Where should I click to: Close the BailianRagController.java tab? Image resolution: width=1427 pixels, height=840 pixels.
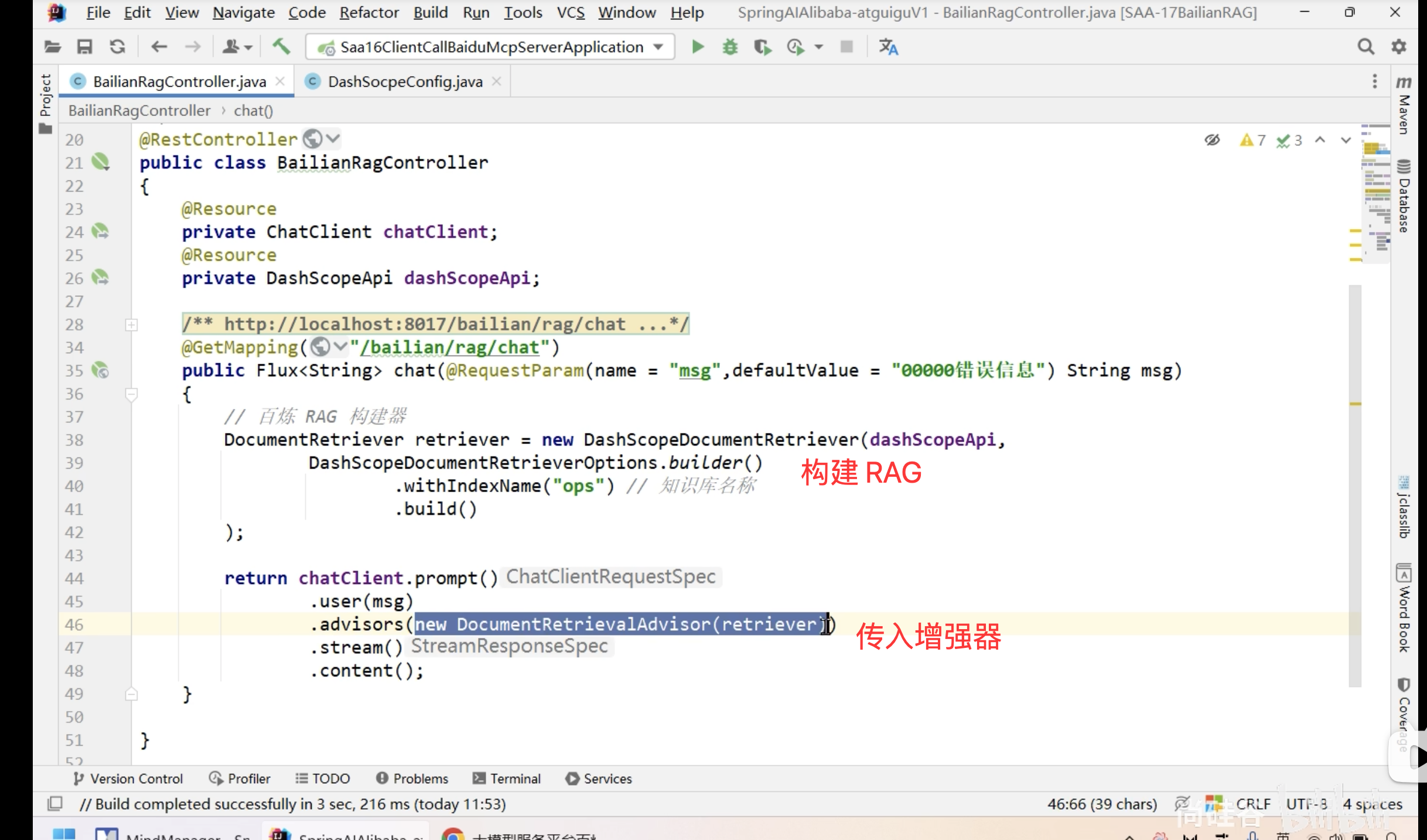point(281,81)
